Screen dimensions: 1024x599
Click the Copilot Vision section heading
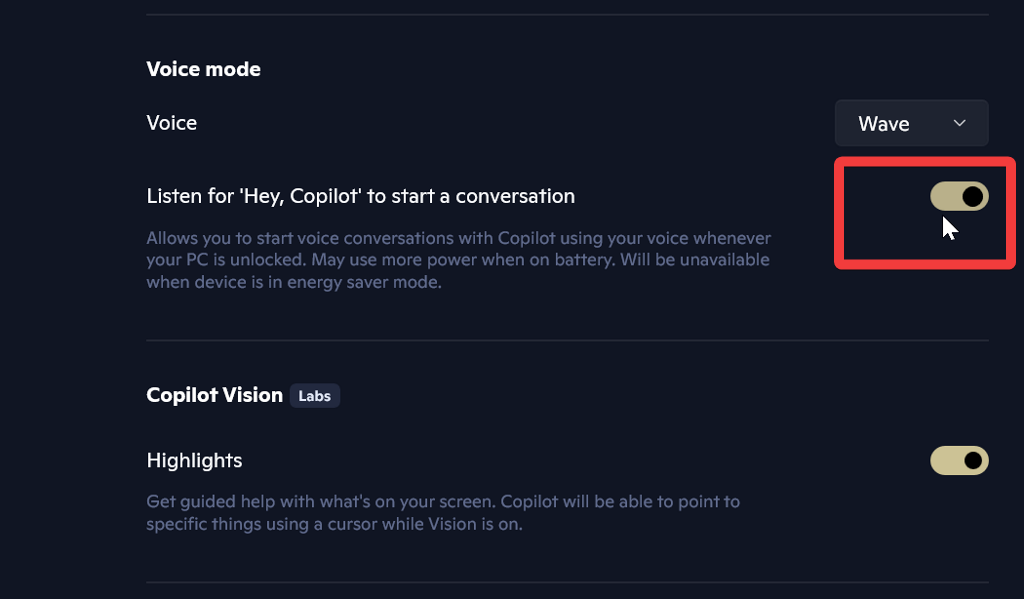tap(214, 395)
